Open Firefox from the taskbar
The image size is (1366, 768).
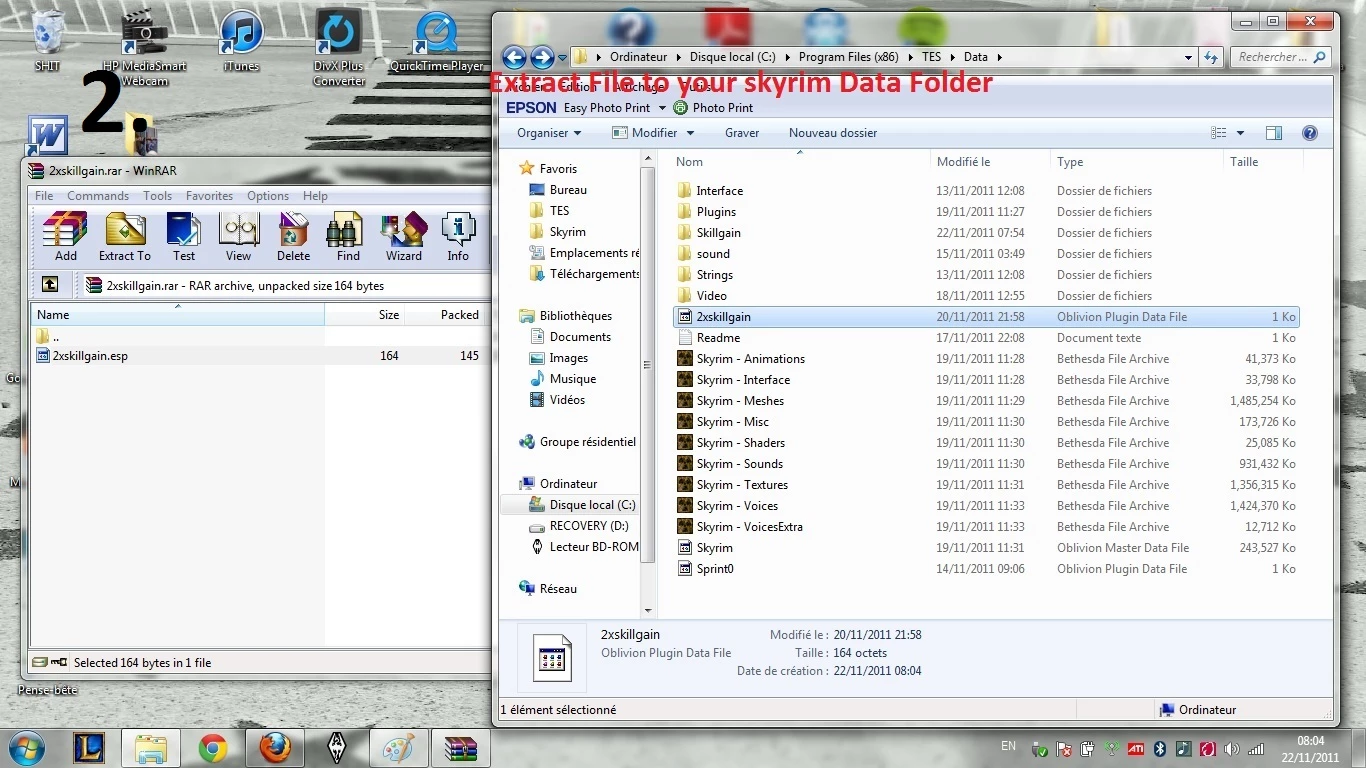pyautogui.click(x=275, y=748)
